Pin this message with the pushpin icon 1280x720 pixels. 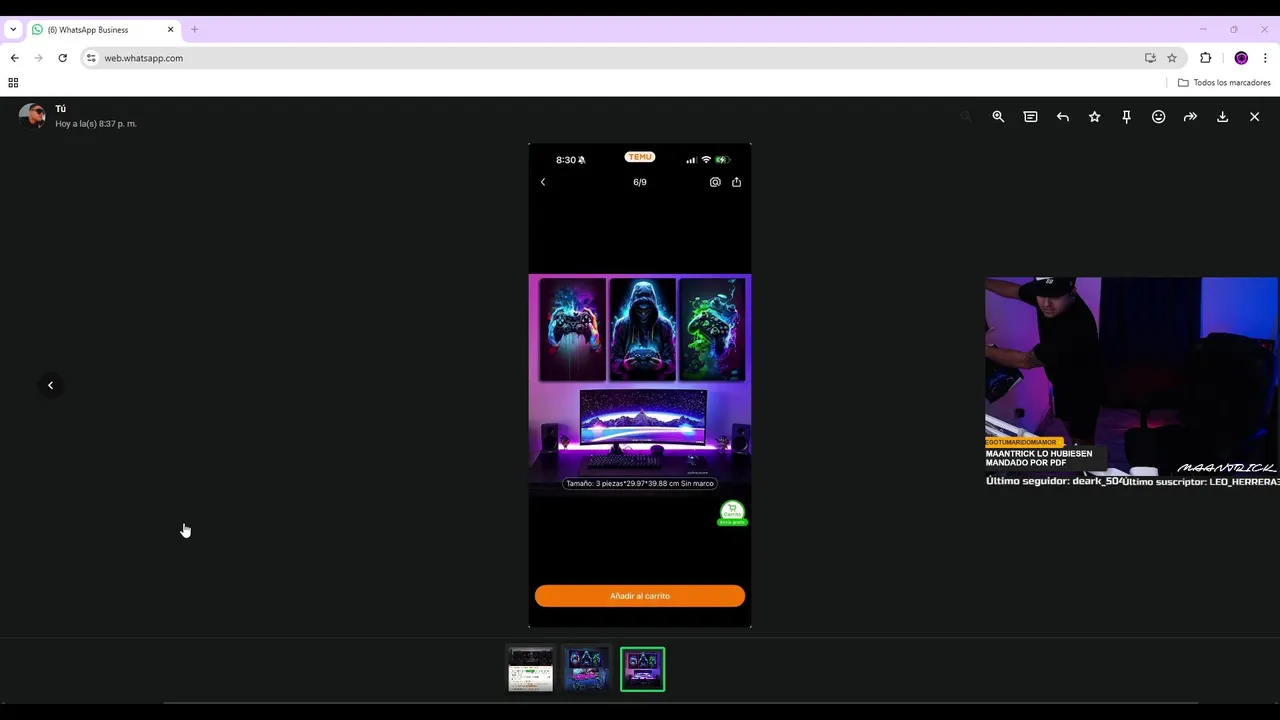point(1126,117)
